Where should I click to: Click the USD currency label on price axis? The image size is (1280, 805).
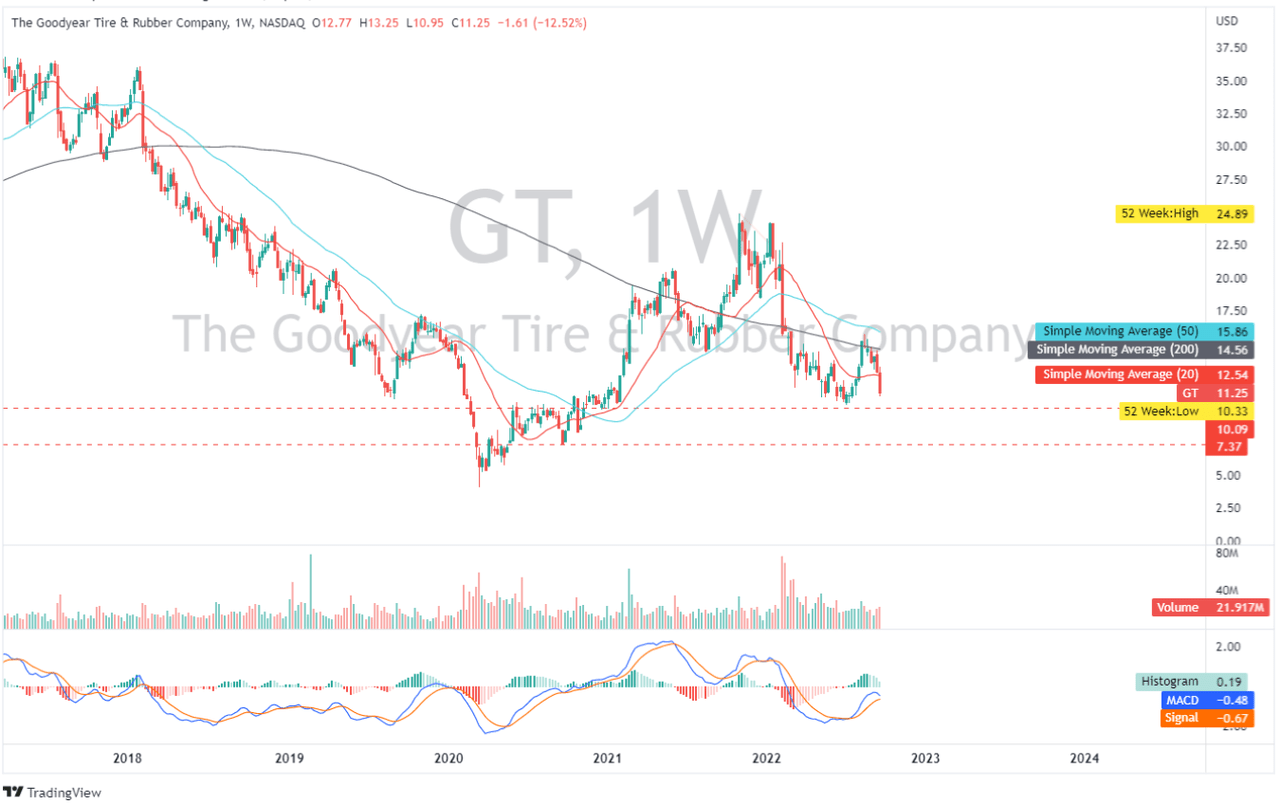pyautogui.click(x=1226, y=21)
